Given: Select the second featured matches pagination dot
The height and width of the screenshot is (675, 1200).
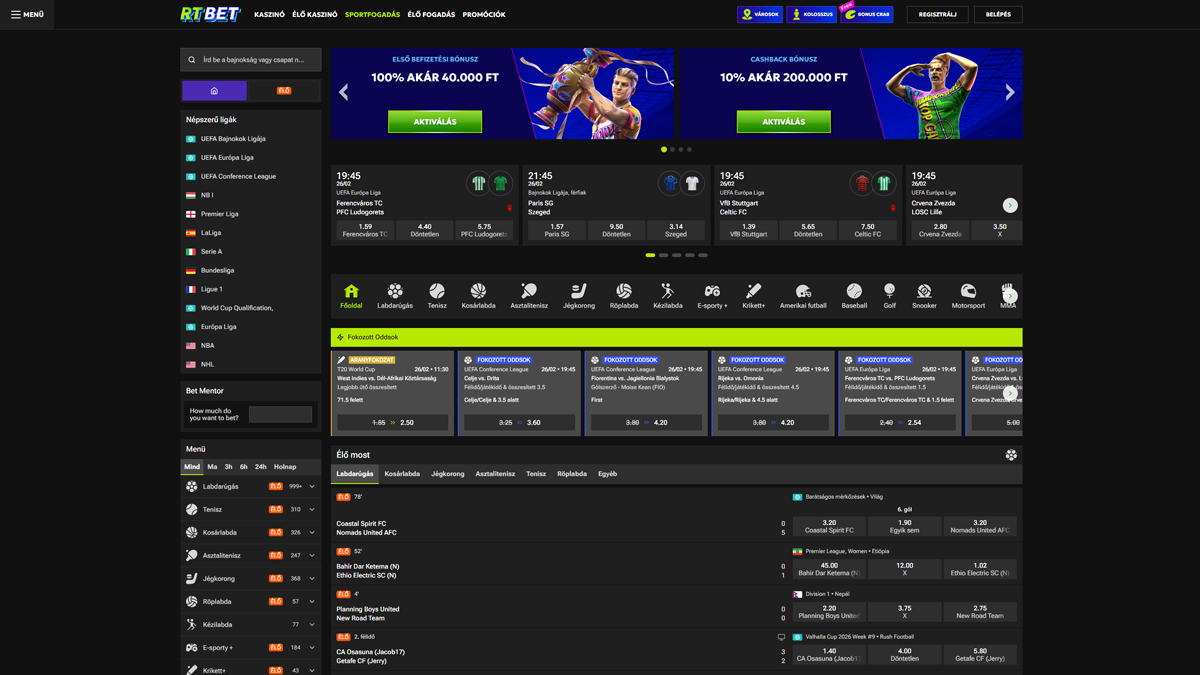Looking at the screenshot, I should pos(663,255).
